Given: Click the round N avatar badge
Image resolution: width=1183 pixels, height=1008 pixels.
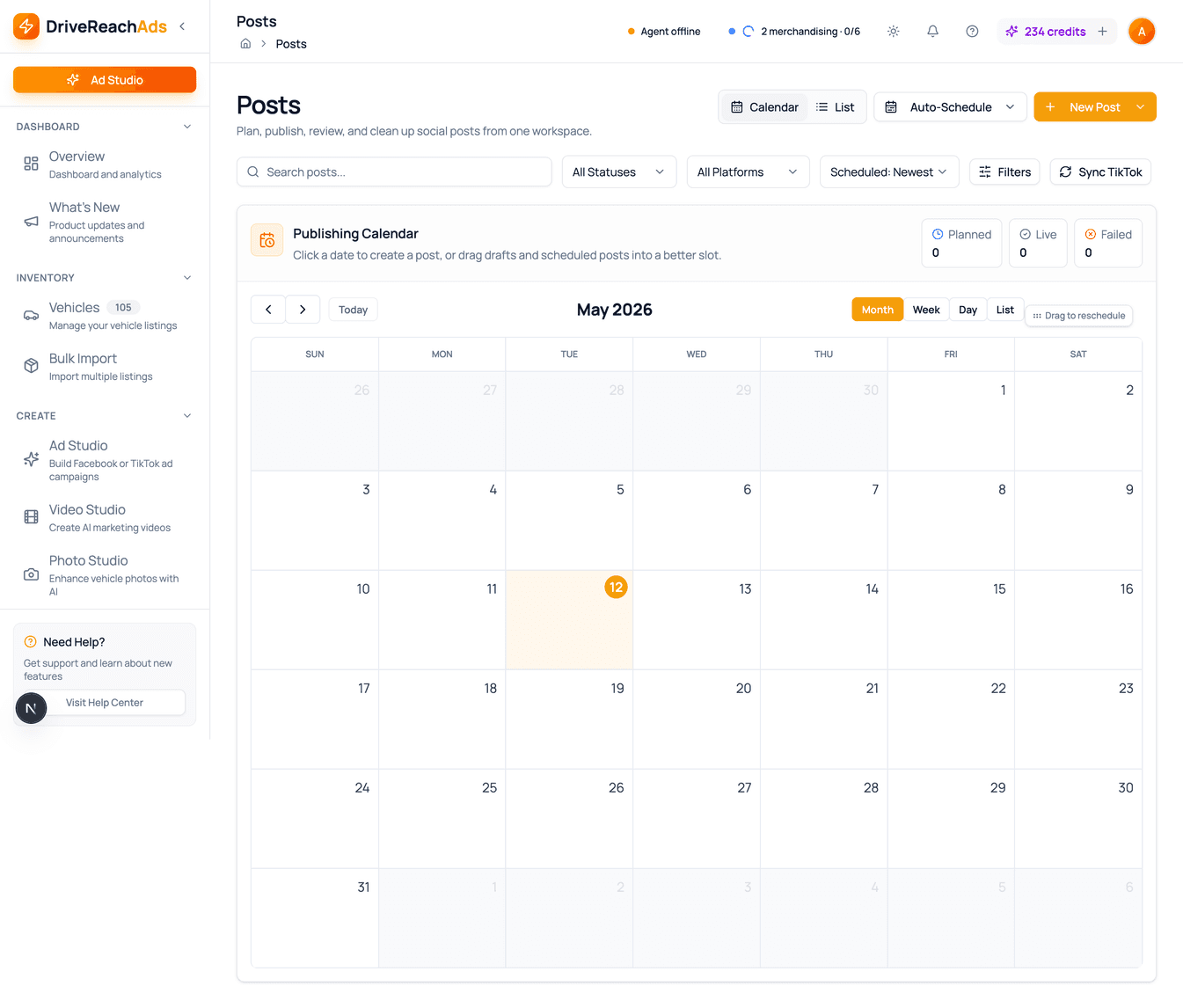Looking at the screenshot, I should [x=31, y=708].
